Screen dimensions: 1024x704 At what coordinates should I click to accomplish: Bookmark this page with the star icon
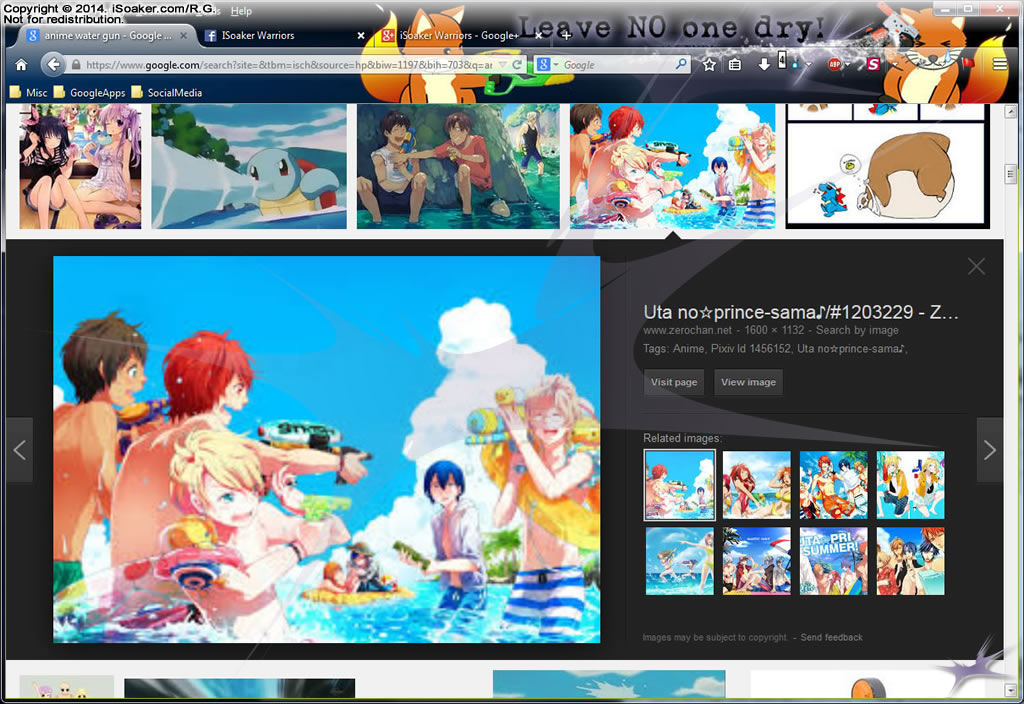tap(709, 64)
